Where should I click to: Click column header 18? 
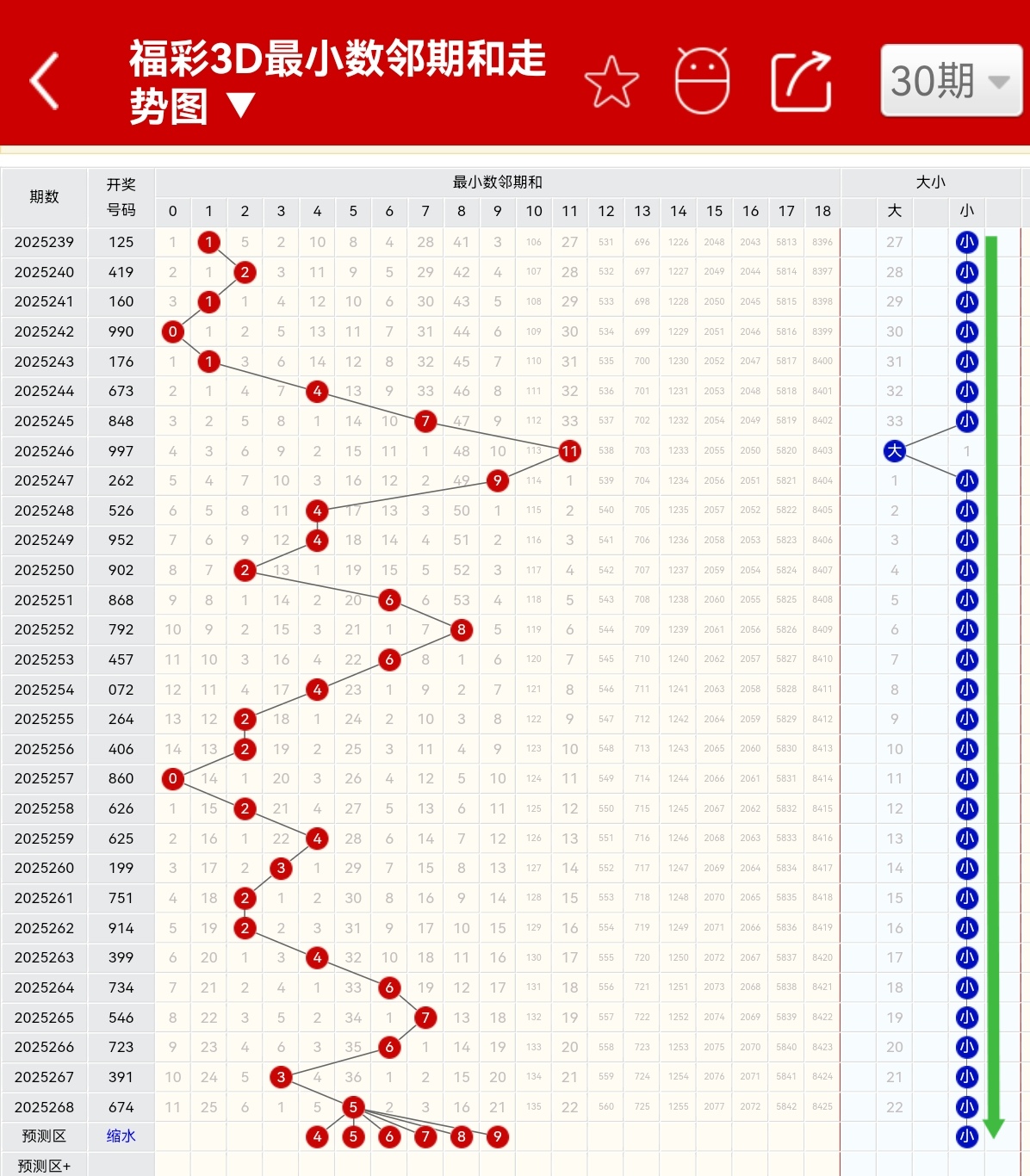click(x=822, y=211)
